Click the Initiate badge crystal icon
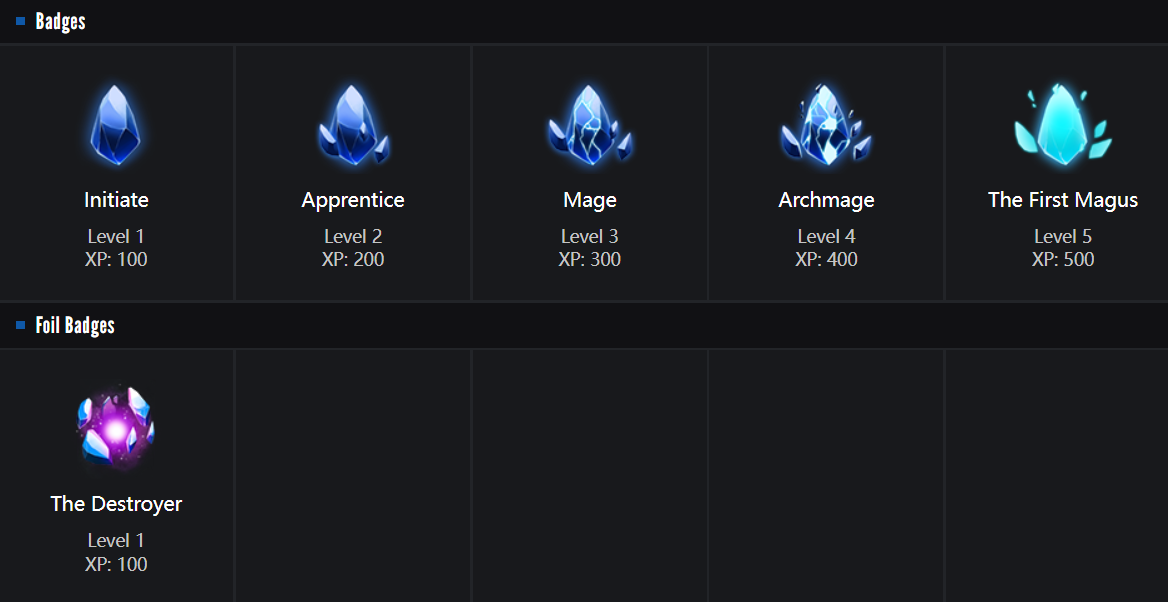1168x602 pixels. pos(116,126)
